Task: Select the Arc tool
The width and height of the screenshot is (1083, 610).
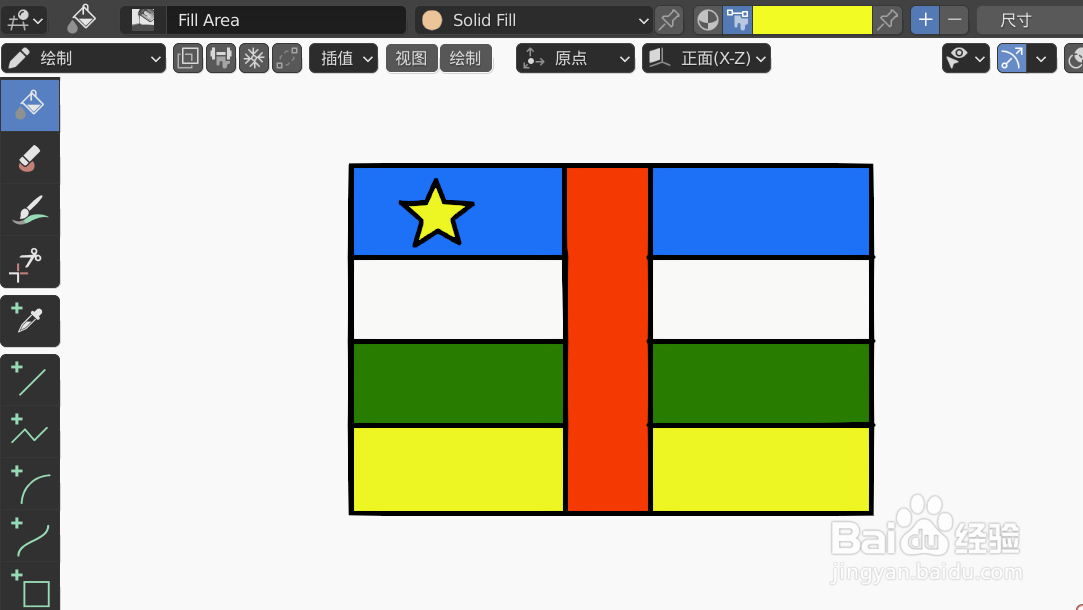Action: pyautogui.click(x=30, y=484)
